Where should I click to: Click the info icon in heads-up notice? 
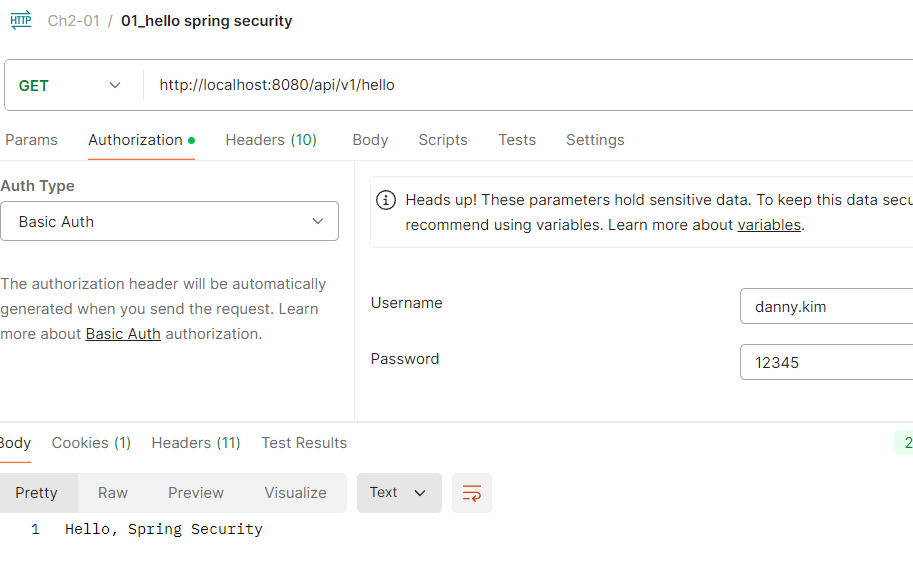pyautogui.click(x=385, y=200)
